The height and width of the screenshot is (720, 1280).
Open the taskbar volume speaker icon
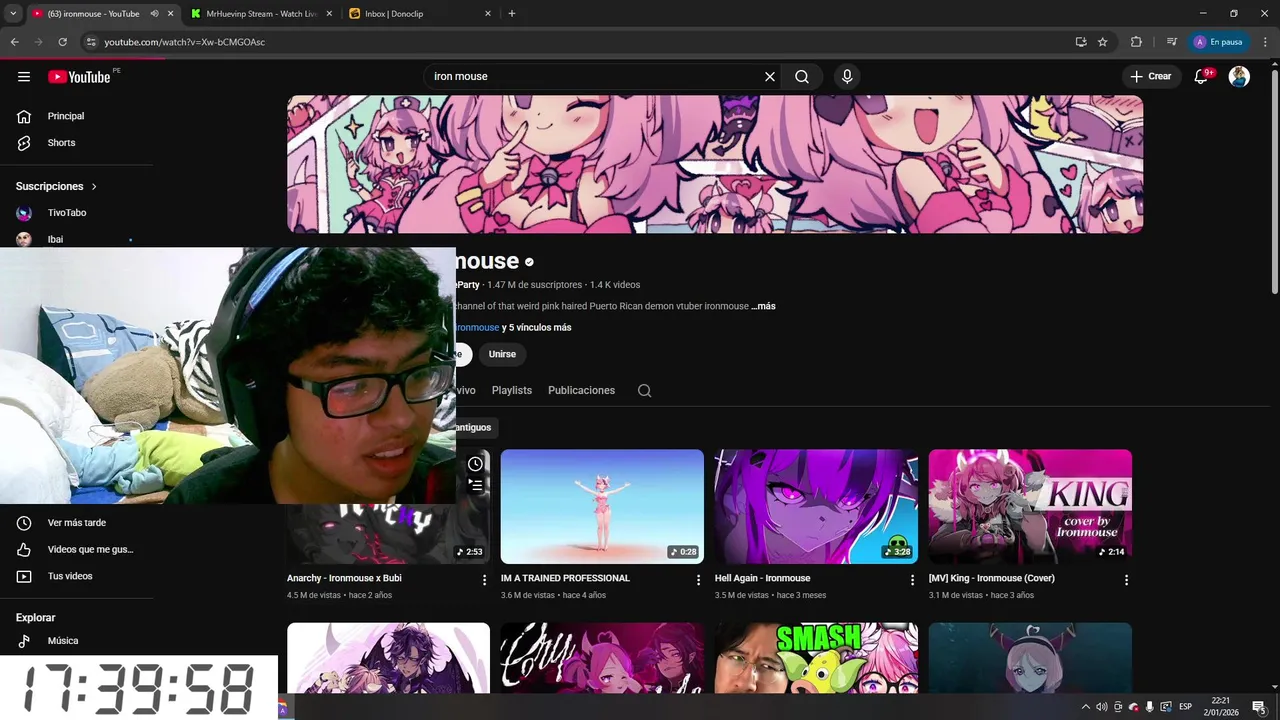coord(1101,707)
